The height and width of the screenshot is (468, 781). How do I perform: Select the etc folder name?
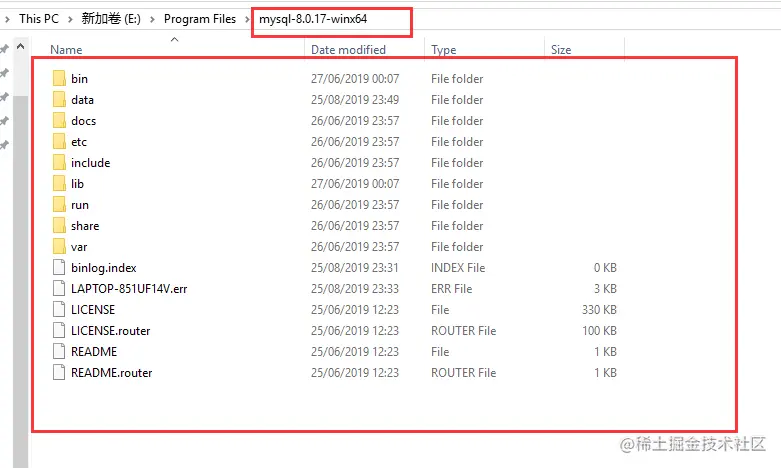coord(79,142)
